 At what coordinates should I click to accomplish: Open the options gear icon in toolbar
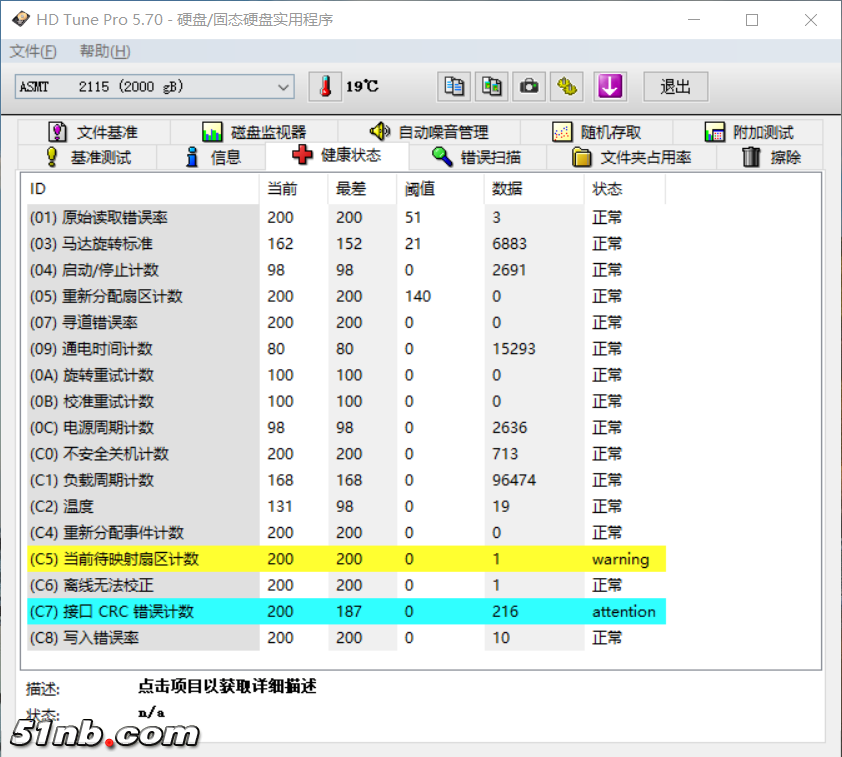(567, 87)
